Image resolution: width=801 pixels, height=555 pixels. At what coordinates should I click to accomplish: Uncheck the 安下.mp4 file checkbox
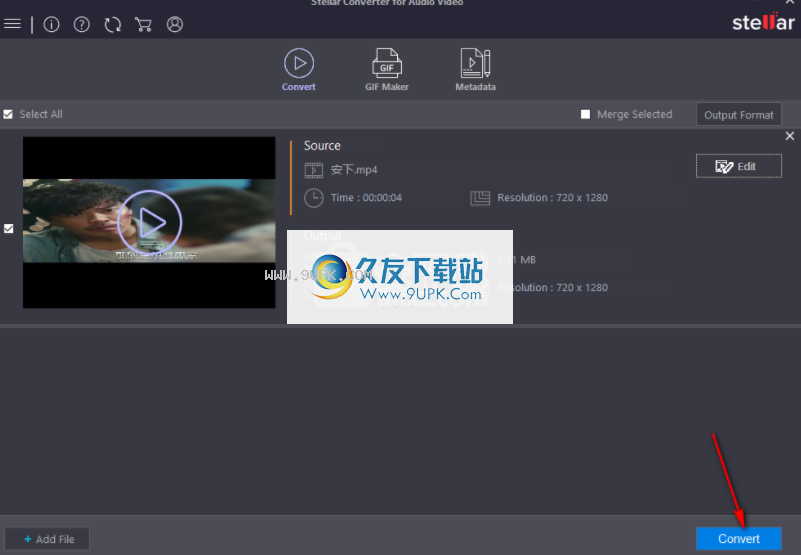[x=9, y=228]
